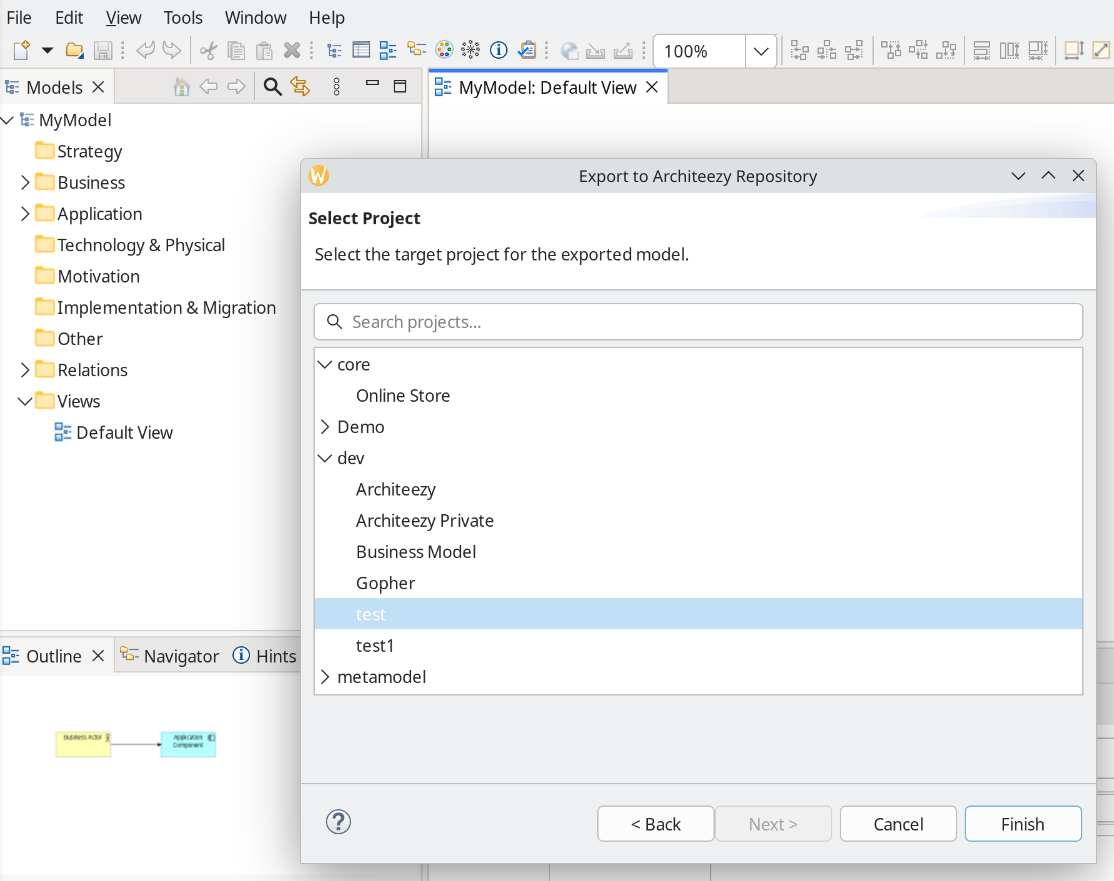Viewport: 1114px width, 881px height.
Task: Toggle Link with Editor arrows in the Models panel
Action: tap(300, 87)
